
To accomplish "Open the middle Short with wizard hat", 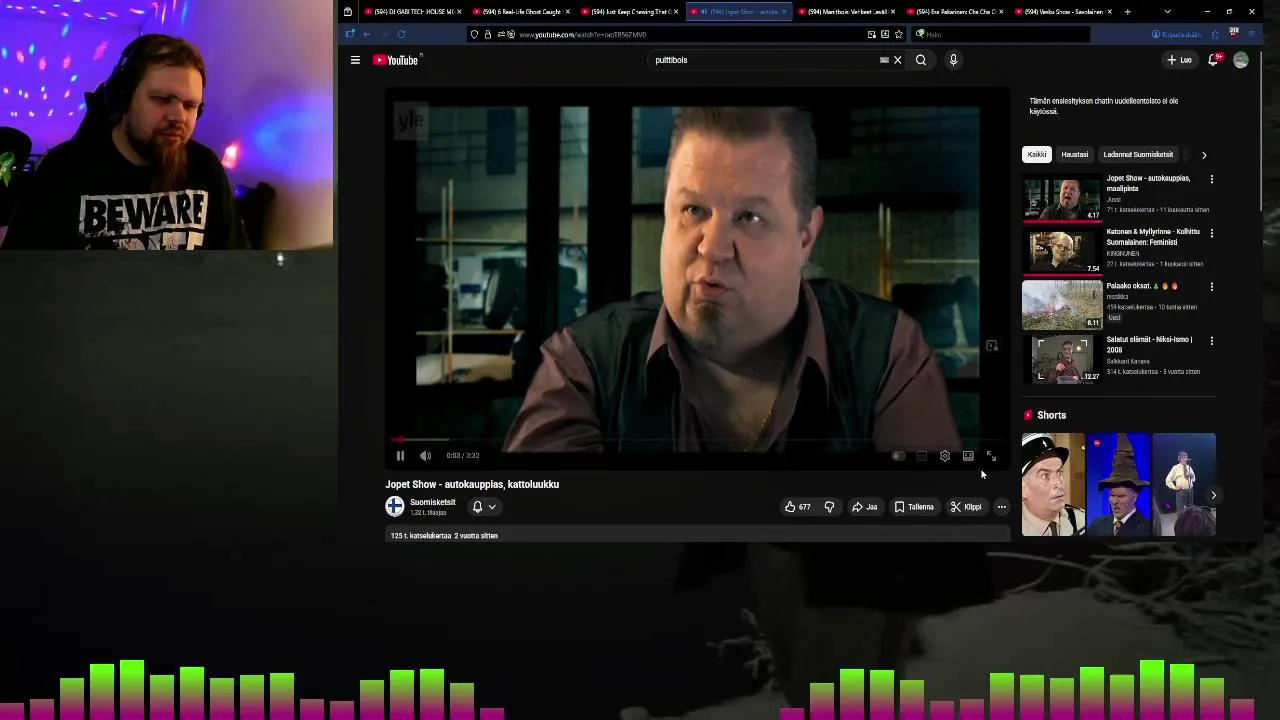I will [1118, 485].
